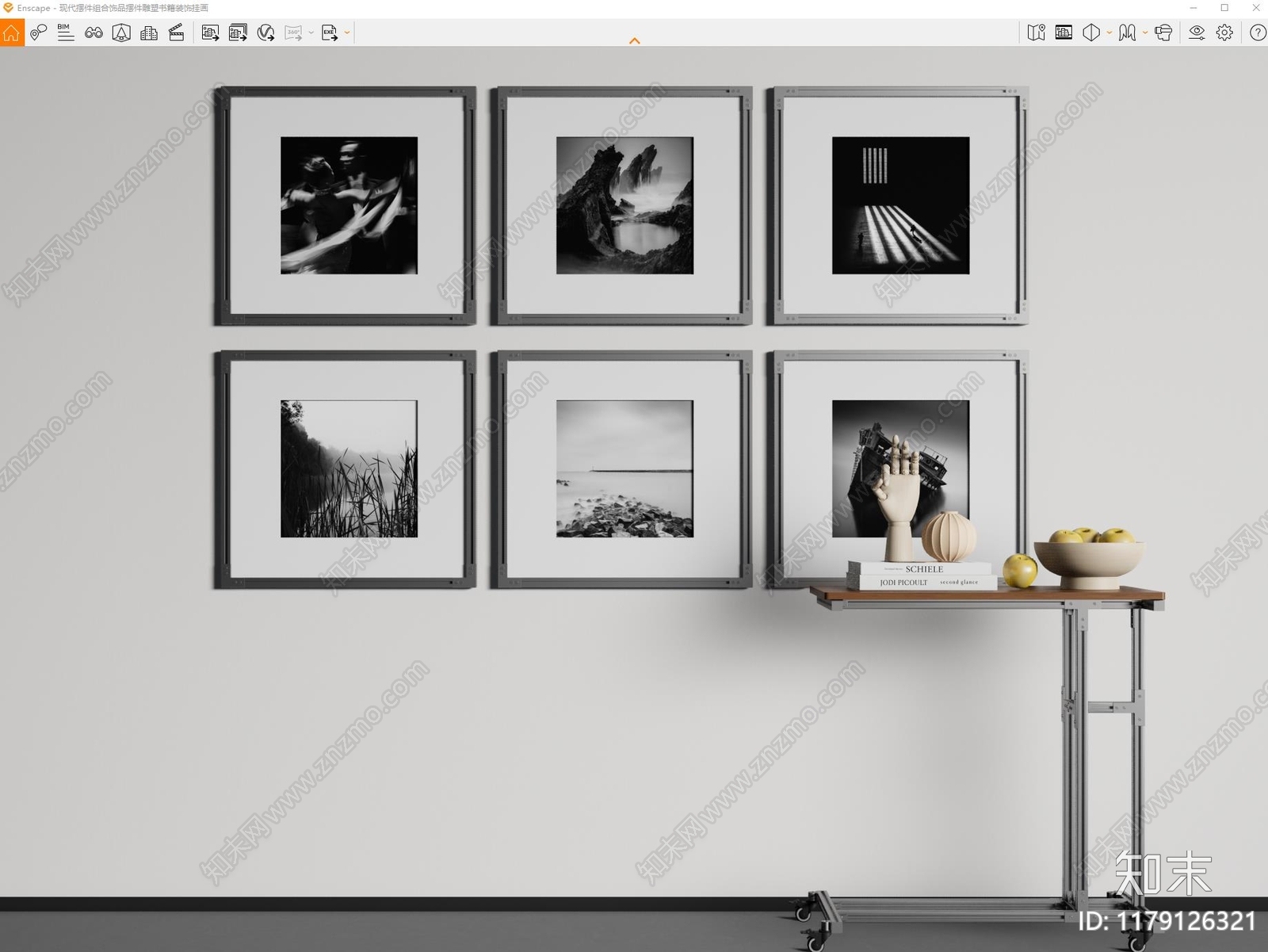
Task: Open General Settings gear
Action: pyautogui.click(x=1224, y=32)
